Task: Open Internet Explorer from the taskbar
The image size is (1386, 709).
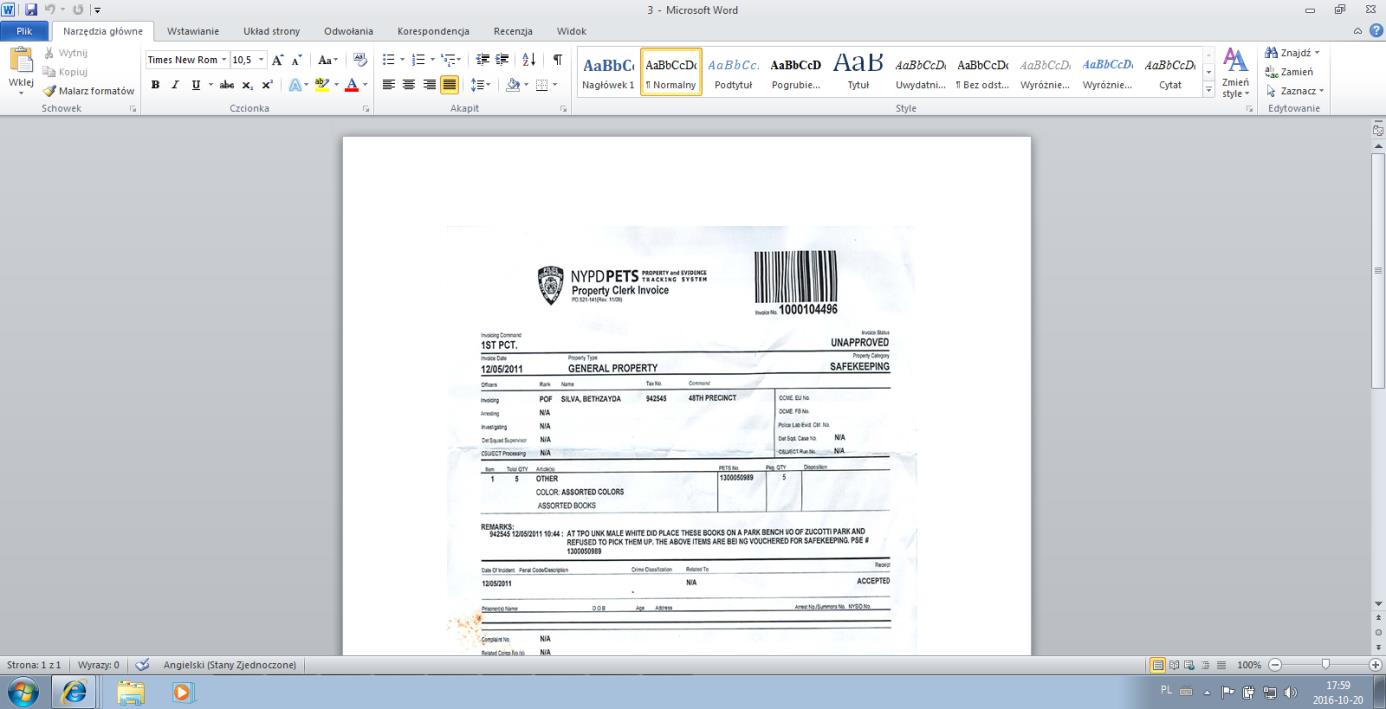Action: (75, 691)
